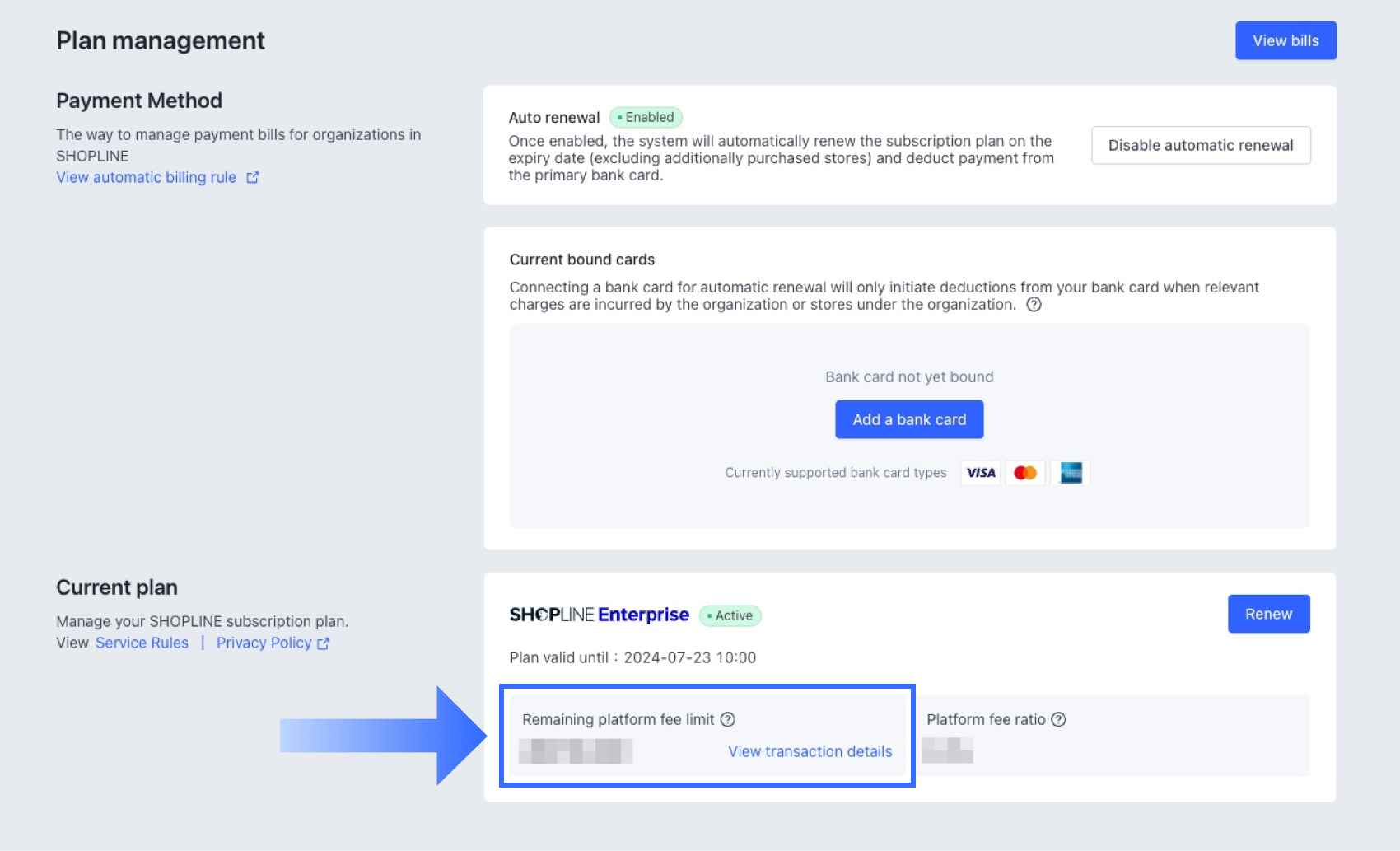
Task: Click the Visa card type icon
Action: tap(979, 472)
